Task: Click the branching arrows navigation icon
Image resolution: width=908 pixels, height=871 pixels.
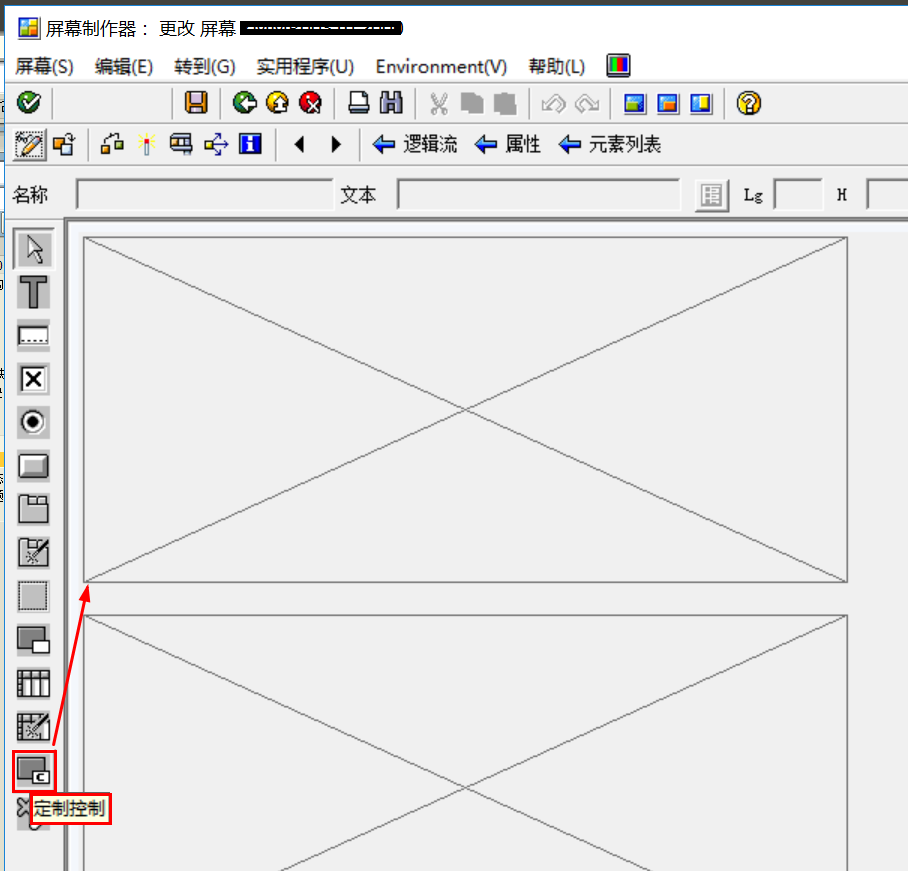Action: [x=215, y=144]
